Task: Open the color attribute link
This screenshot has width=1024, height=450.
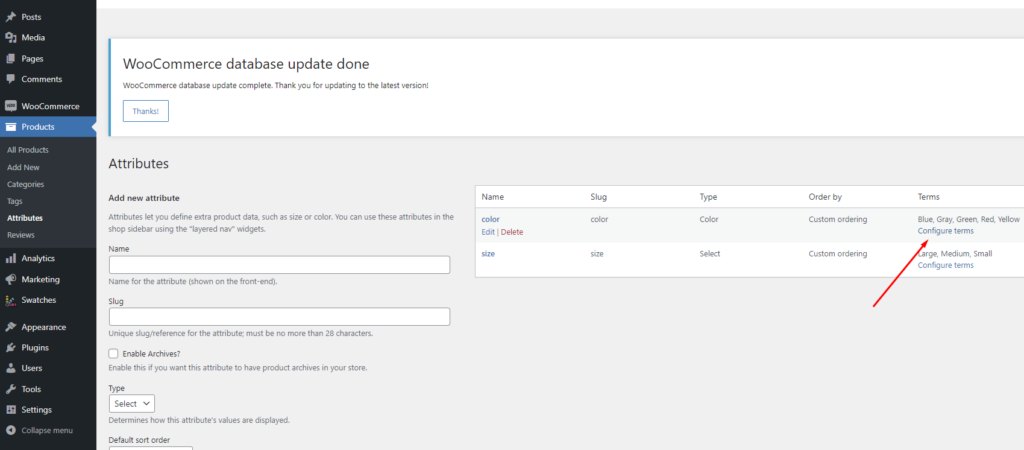Action: [490, 219]
